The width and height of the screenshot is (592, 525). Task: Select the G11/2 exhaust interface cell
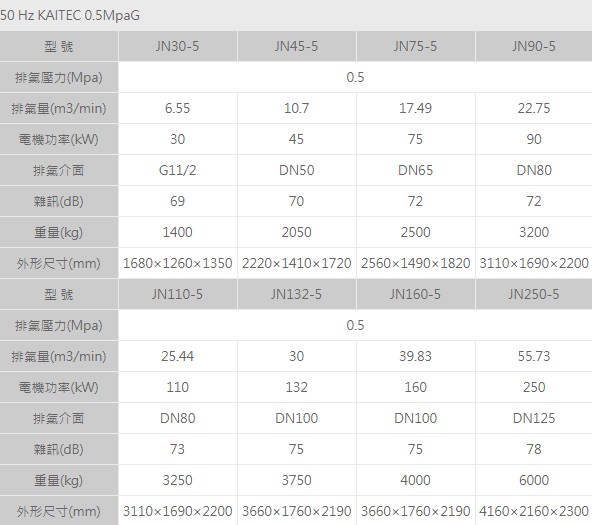[177, 170]
